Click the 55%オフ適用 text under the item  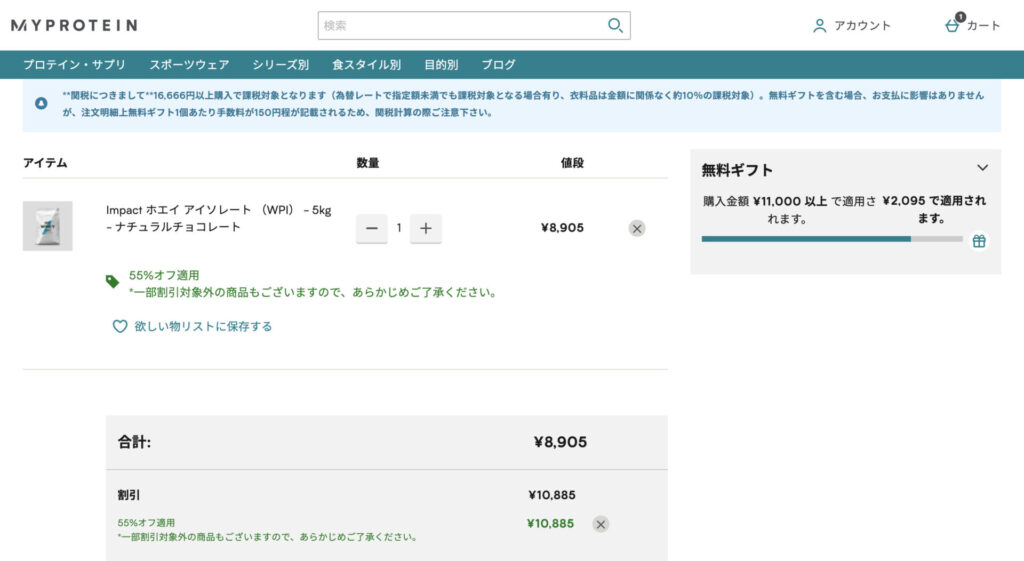click(x=164, y=276)
